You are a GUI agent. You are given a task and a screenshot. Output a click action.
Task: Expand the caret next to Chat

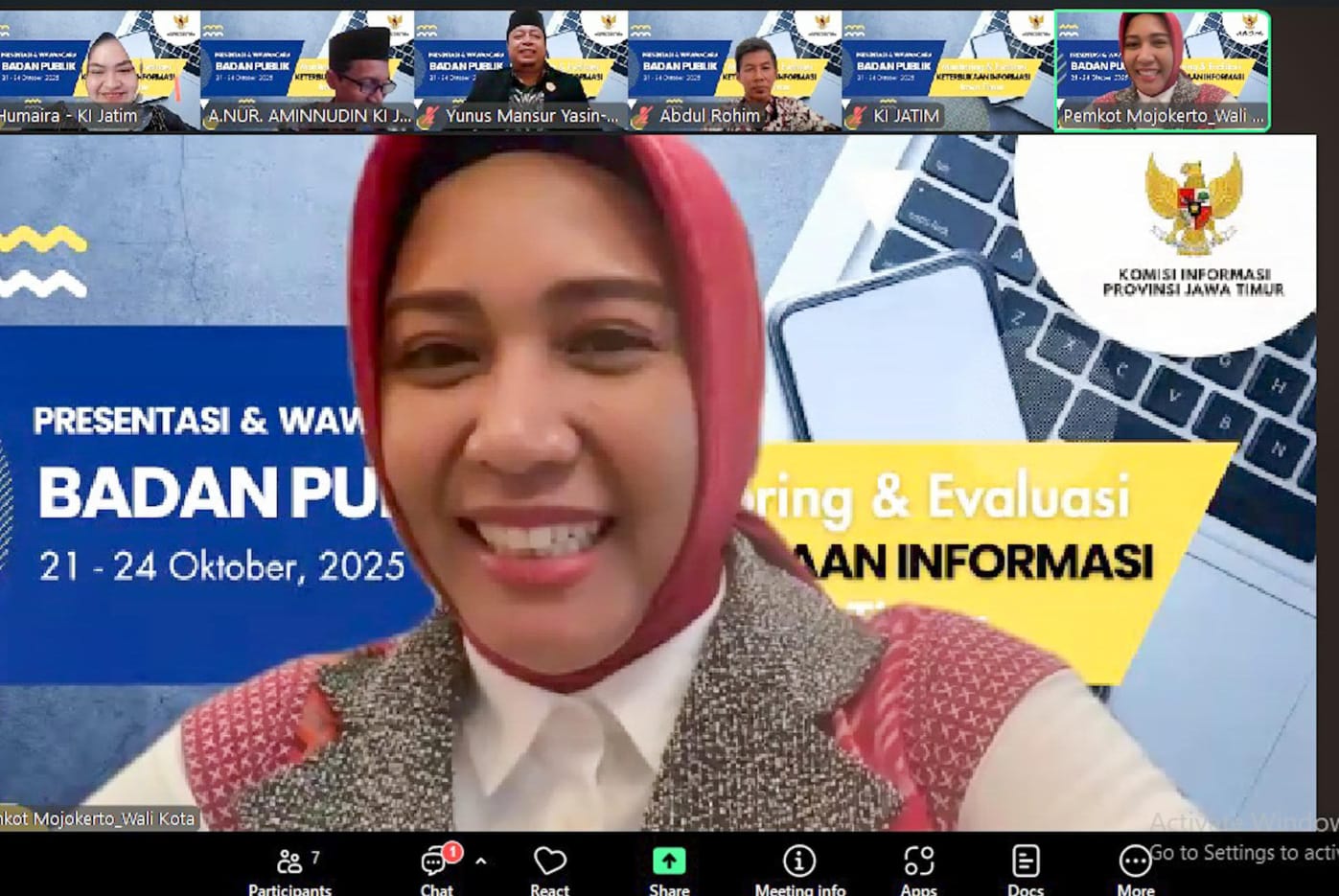(x=481, y=861)
